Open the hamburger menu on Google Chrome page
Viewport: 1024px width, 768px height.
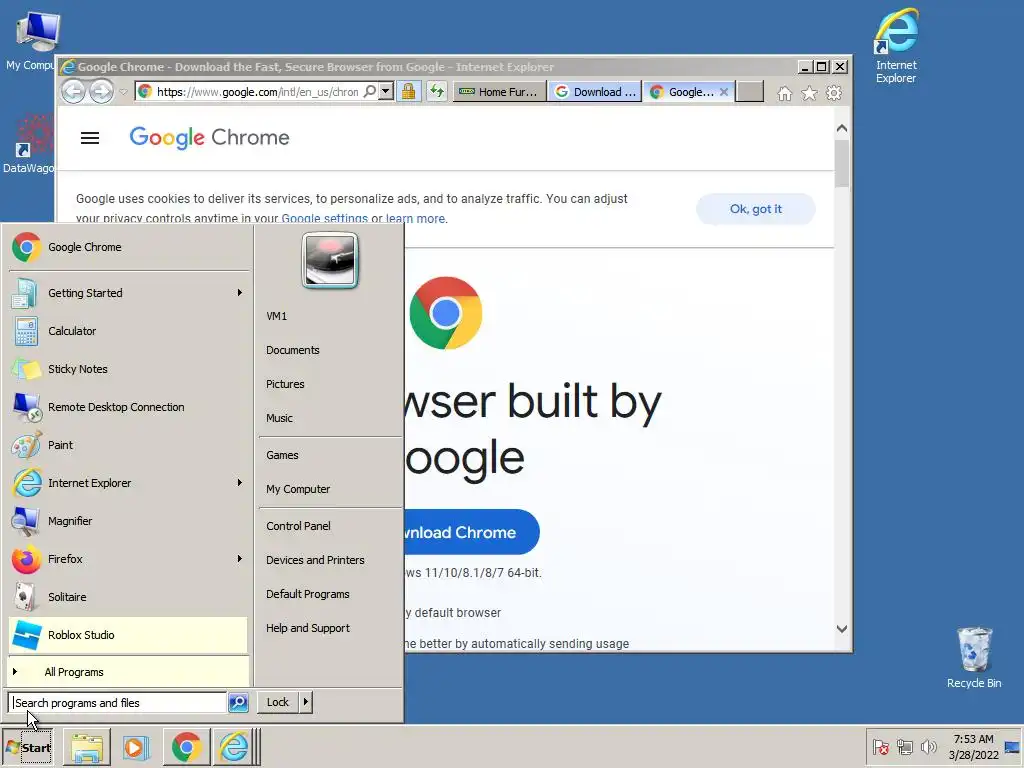pos(90,138)
